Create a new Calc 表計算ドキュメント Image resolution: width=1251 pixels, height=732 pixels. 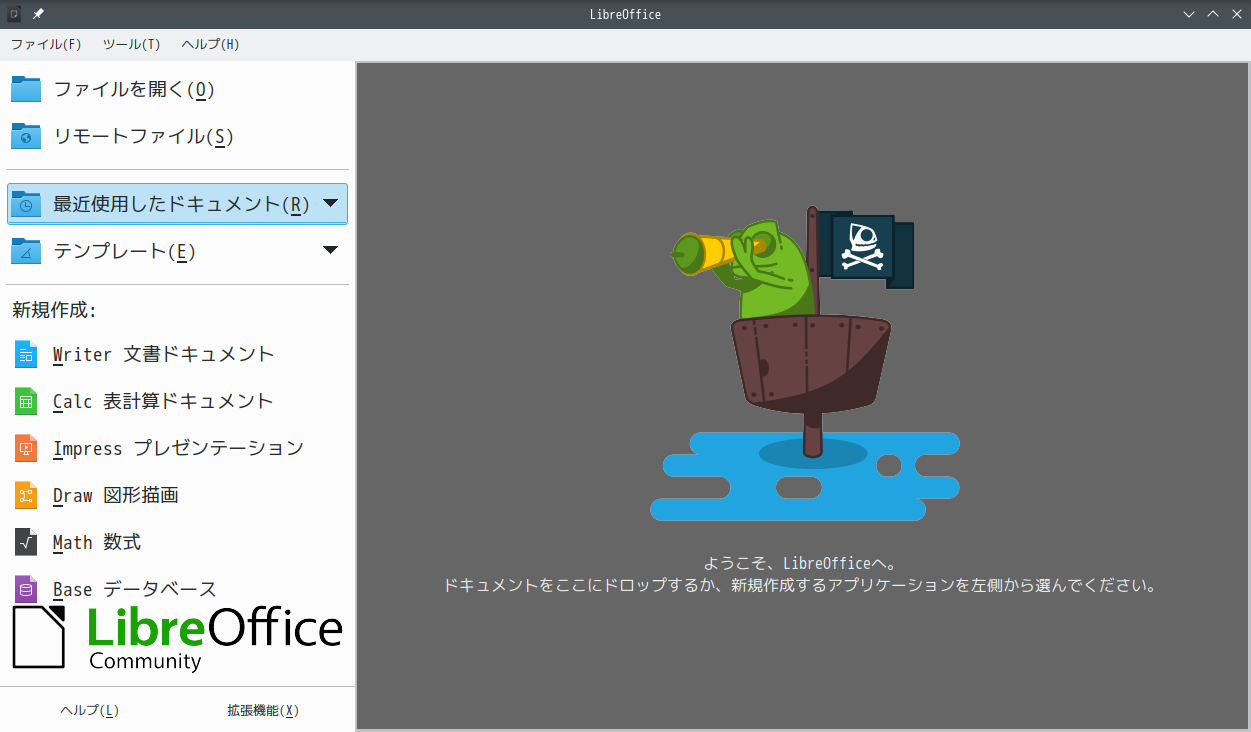[178, 401]
